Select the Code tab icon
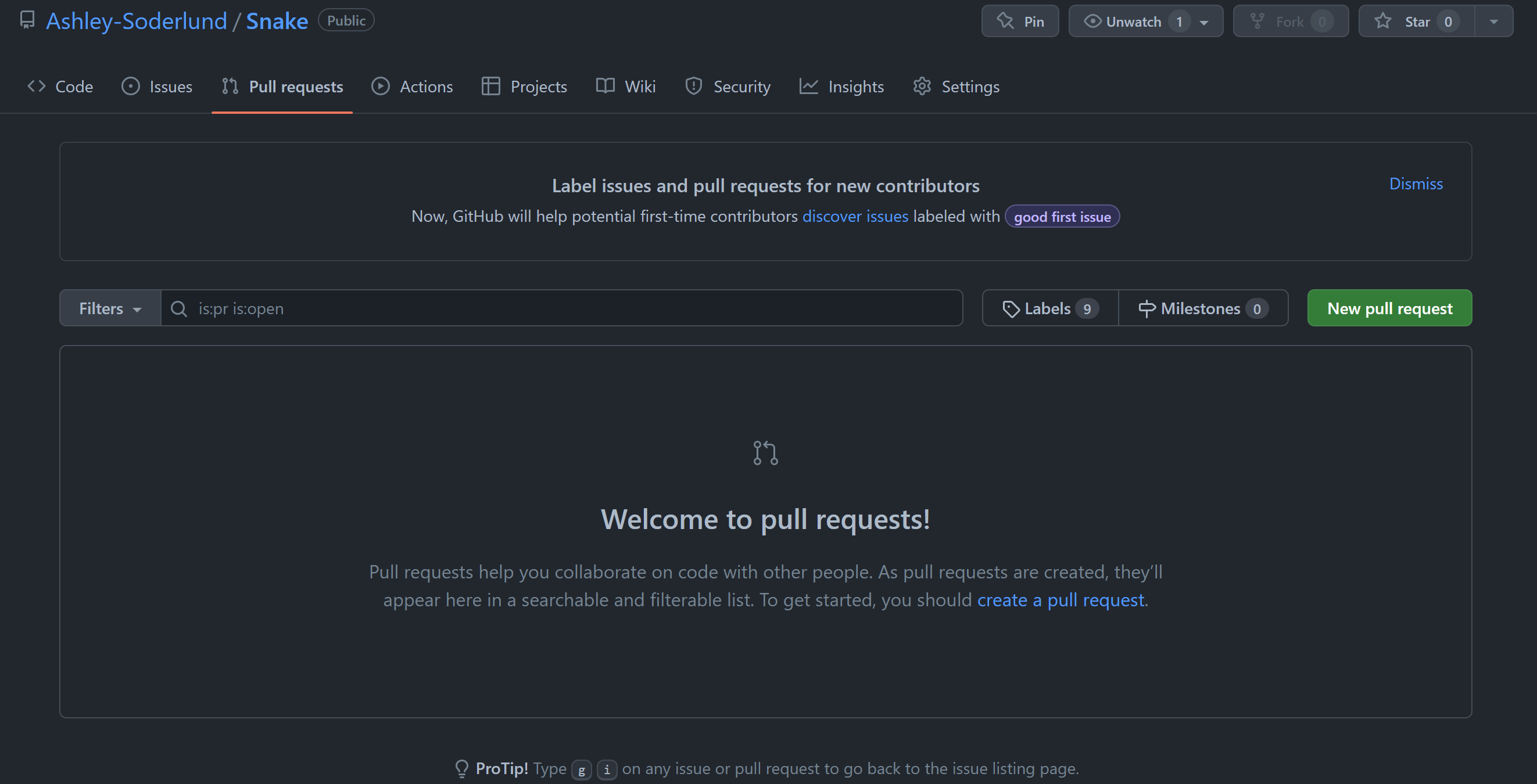This screenshot has width=1537, height=784. pyautogui.click(x=36, y=86)
